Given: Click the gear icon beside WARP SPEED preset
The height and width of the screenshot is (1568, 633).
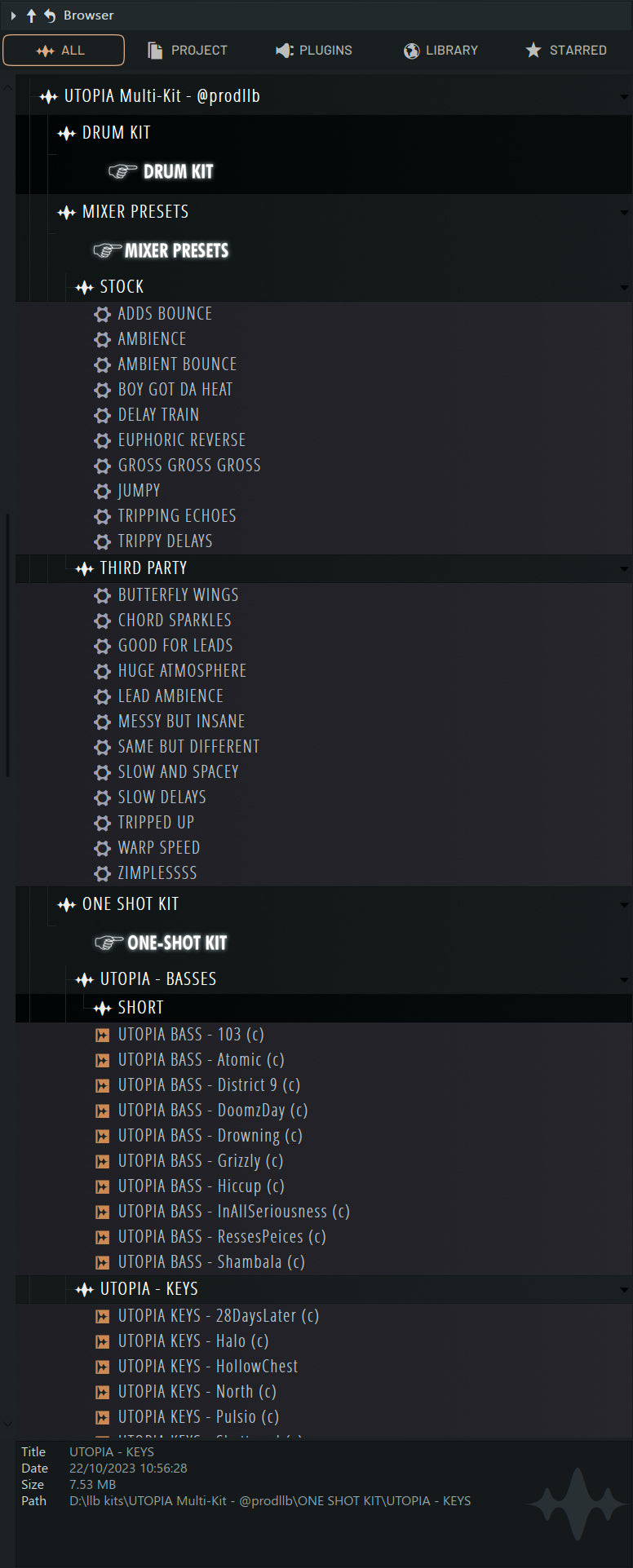Looking at the screenshot, I should (102, 848).
